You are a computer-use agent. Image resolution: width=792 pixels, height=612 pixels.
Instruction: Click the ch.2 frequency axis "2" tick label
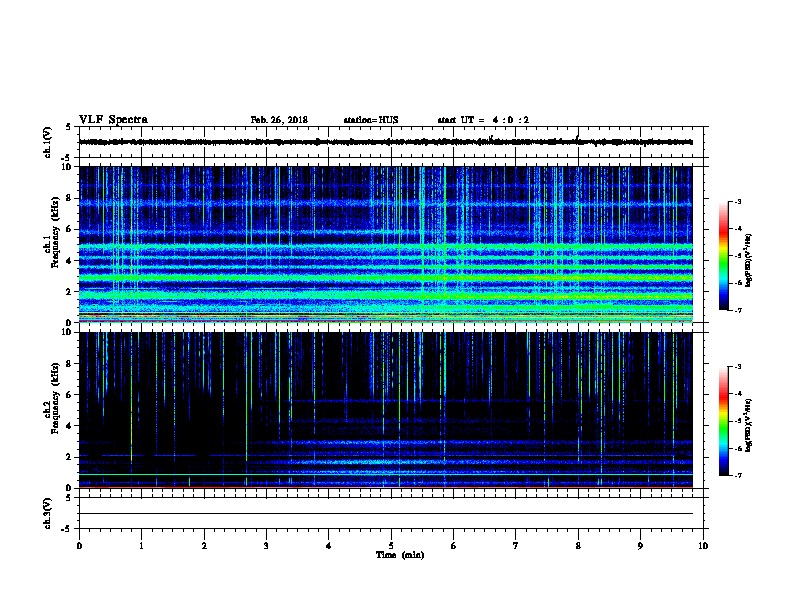(x=69, y=457)
